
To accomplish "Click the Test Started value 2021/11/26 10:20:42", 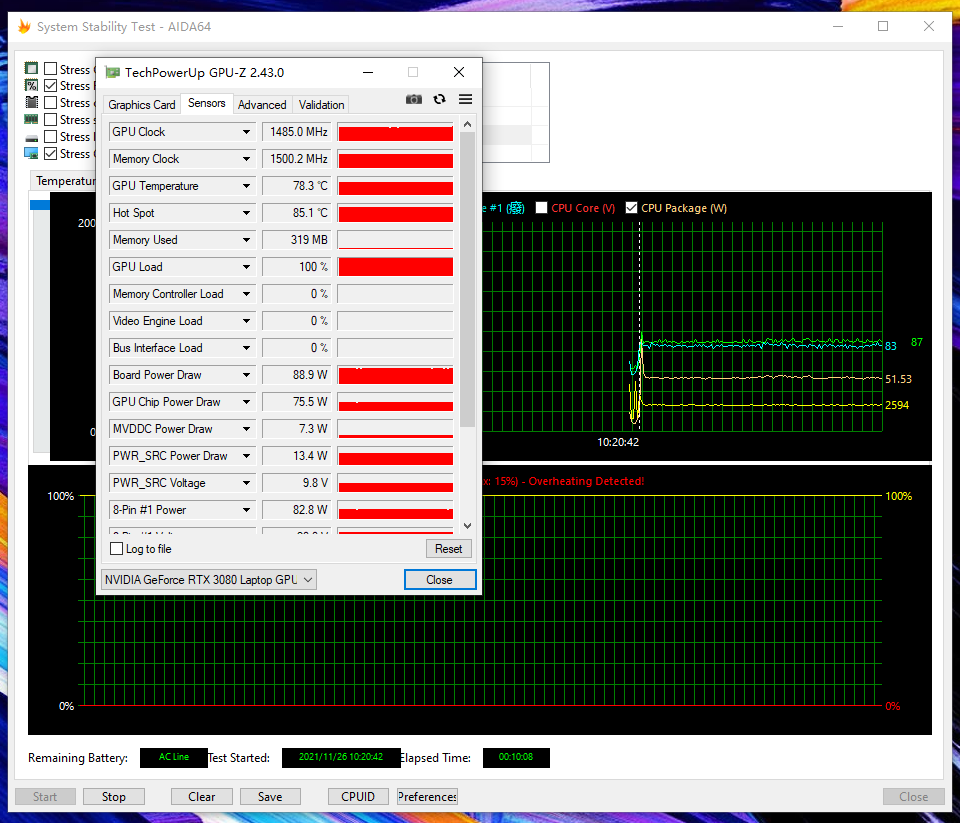I will 341,757.
